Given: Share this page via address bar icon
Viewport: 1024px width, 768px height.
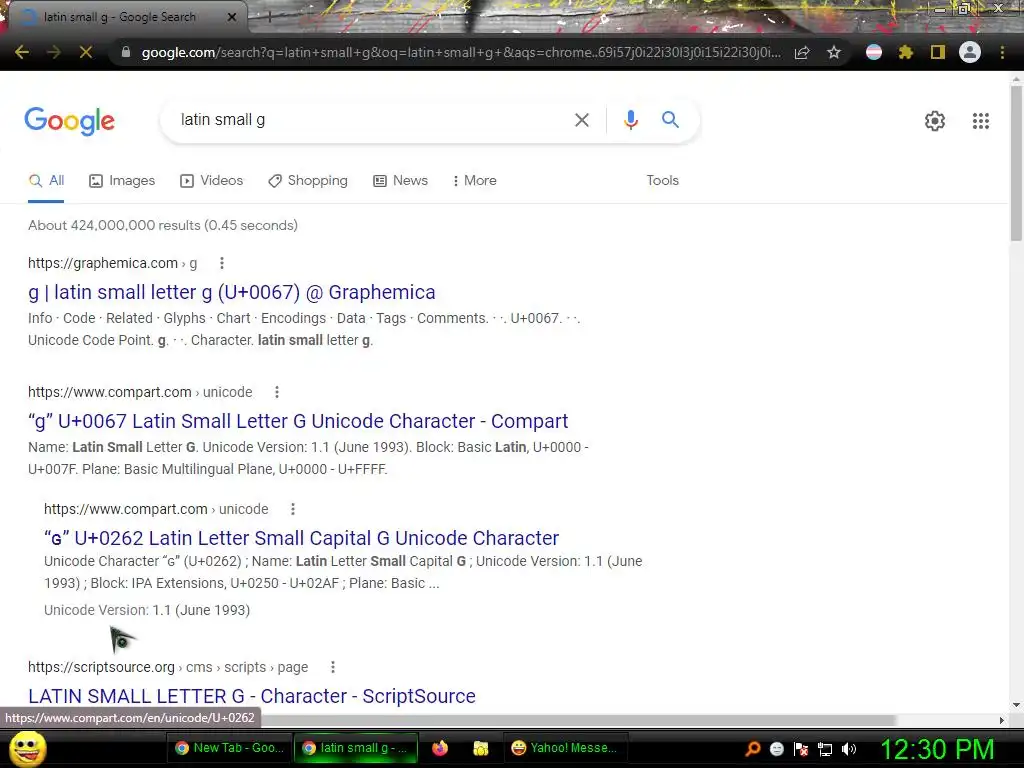Looking at the screenshot, I should pos(802,52).
